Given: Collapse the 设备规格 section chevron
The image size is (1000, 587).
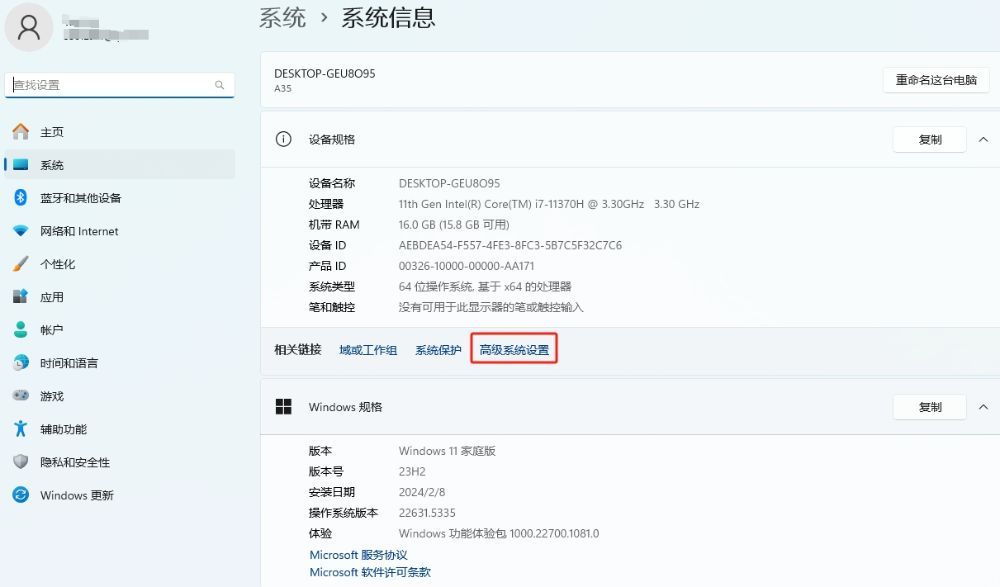Looking at the screenshot, I should point(983,139).
